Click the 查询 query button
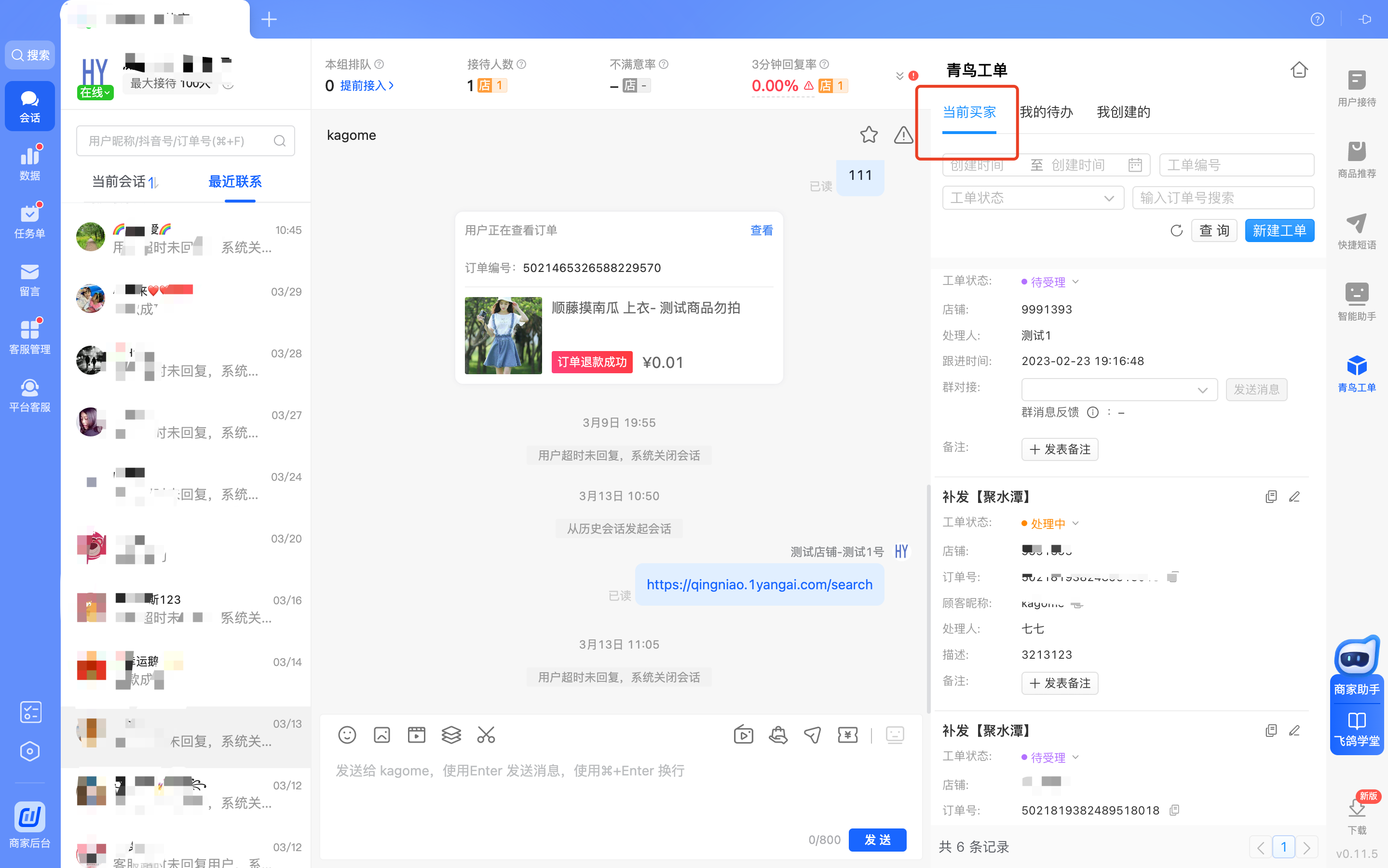 click(1214, 231)
